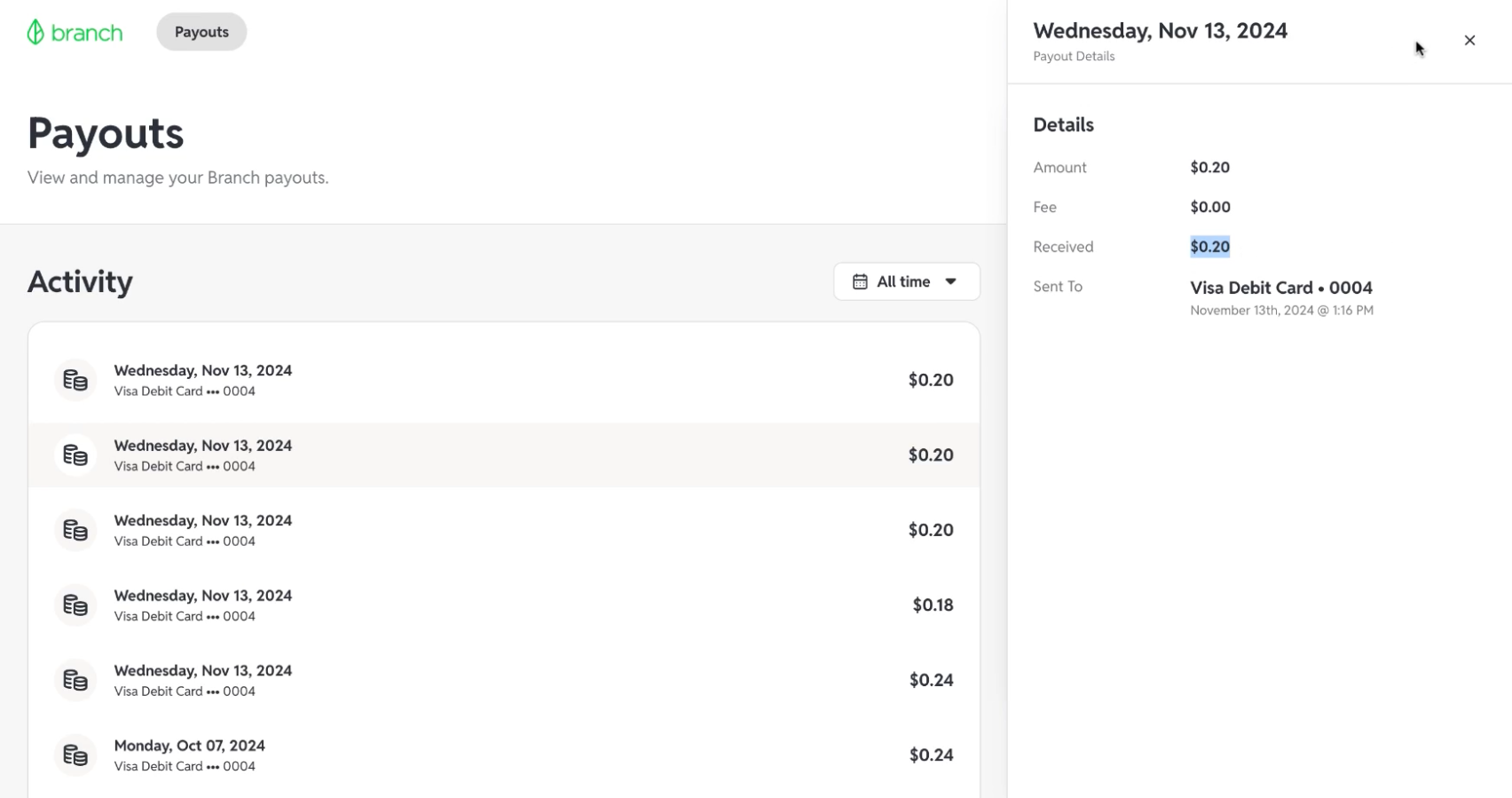Open the Monday, Oct 07, 2024 payout
1512x798 pixels.
point(504,755)
